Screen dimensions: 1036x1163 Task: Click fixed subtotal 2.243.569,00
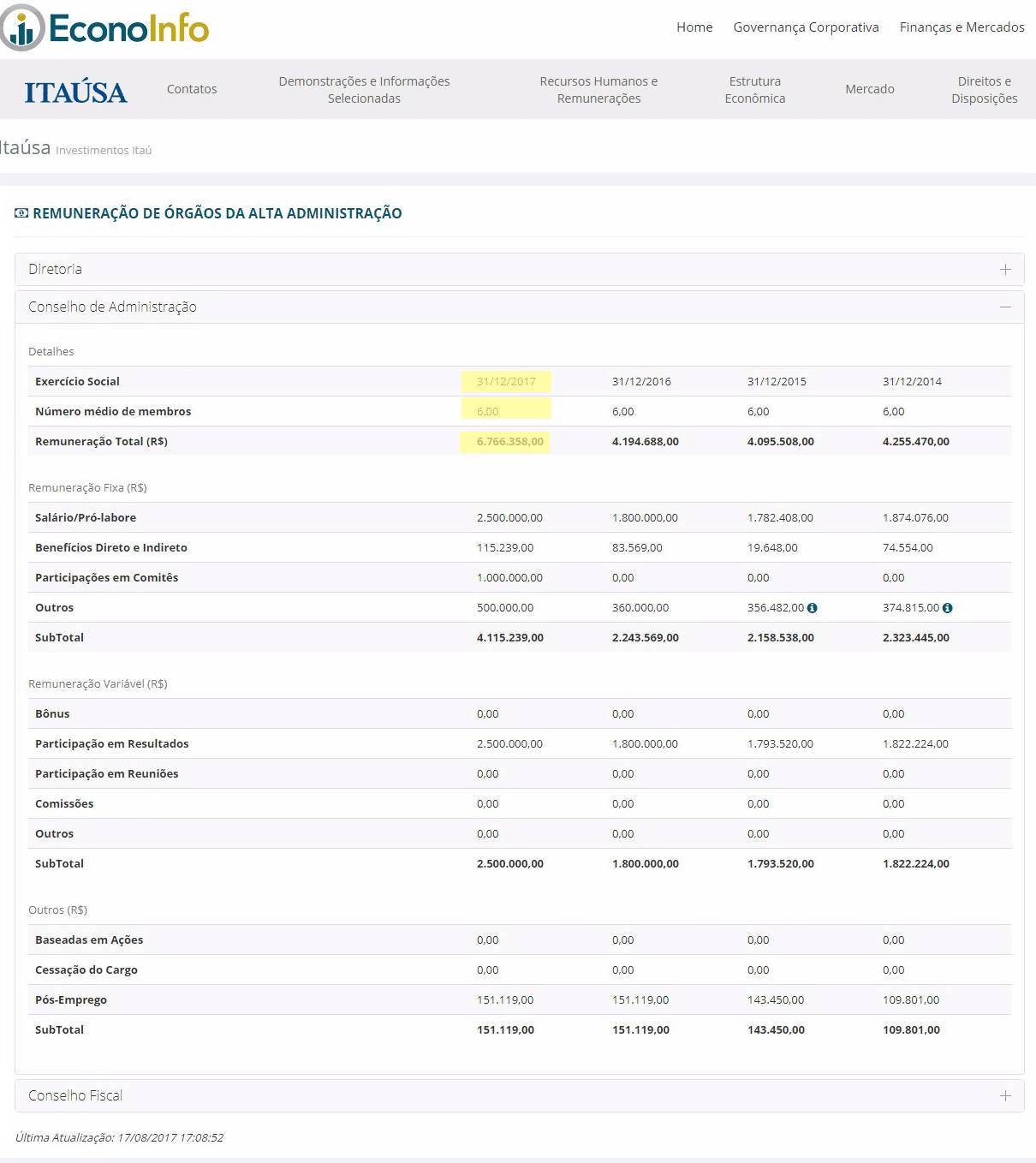coord(646,638)
